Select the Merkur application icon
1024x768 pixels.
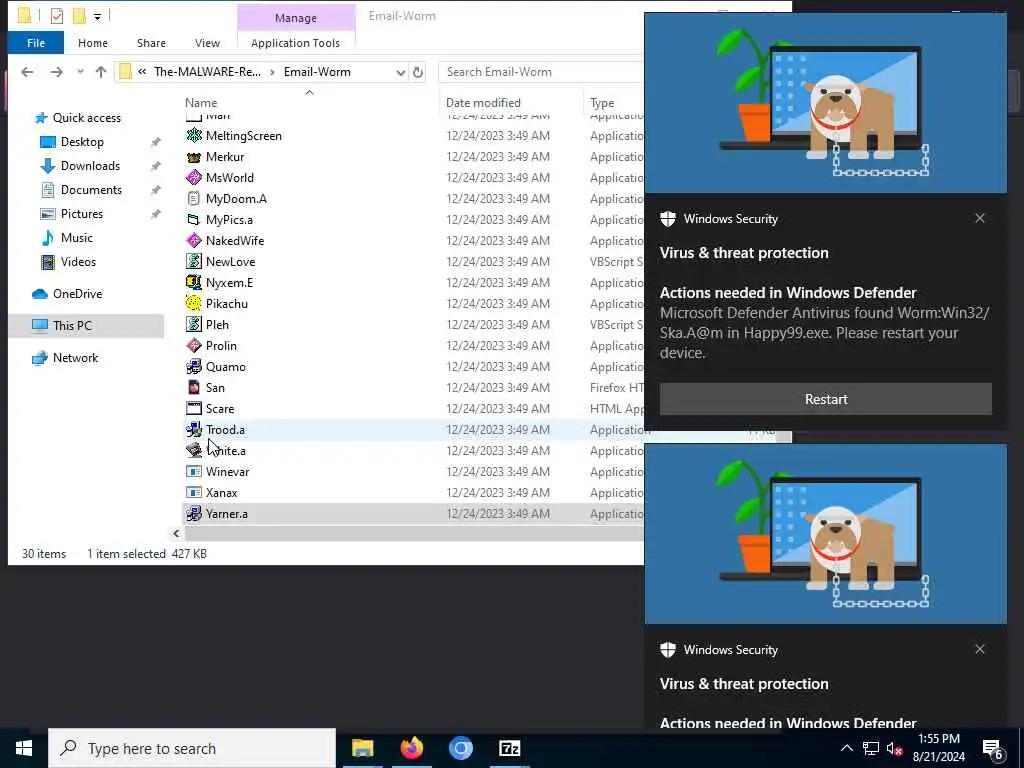click(x=194, y=157)
